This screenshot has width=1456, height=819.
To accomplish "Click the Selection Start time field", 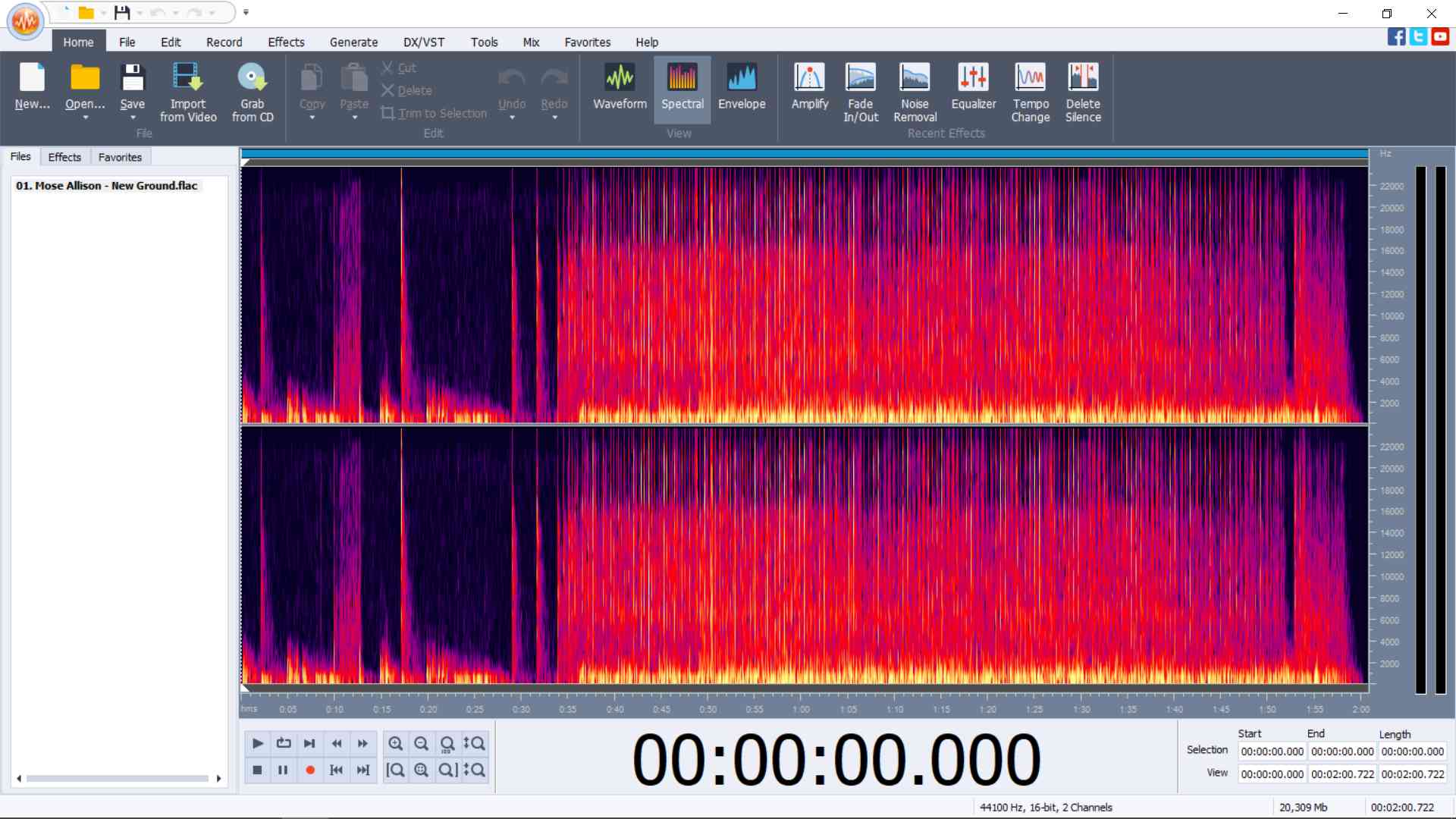I will tap(1272, 752).
